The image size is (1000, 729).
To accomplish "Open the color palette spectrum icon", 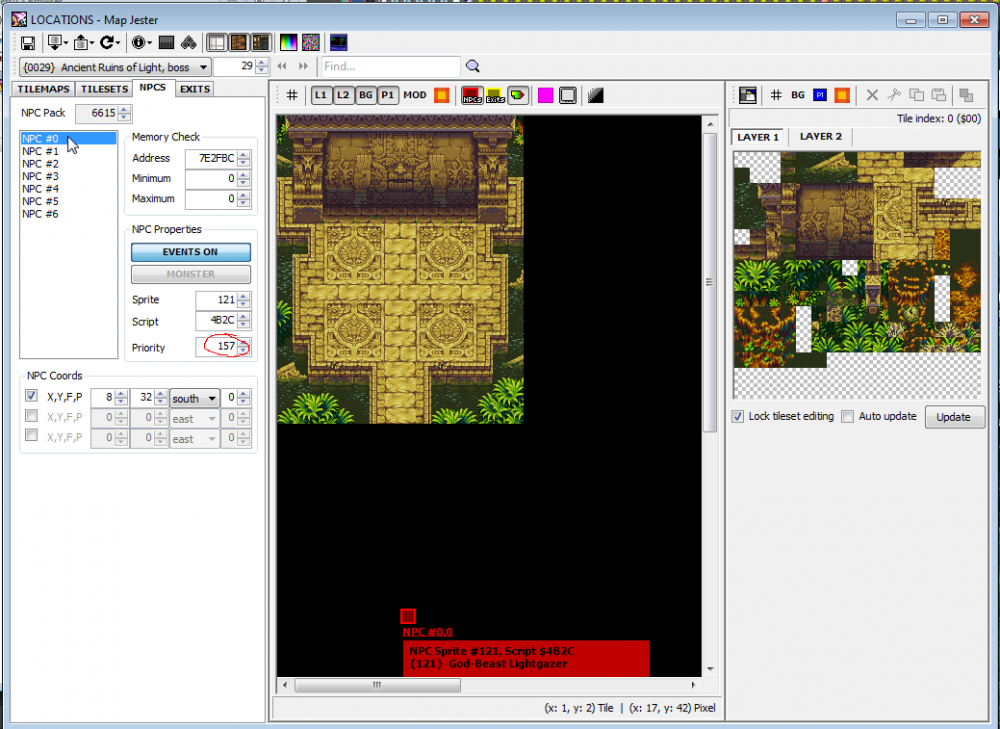I will 288,43.
